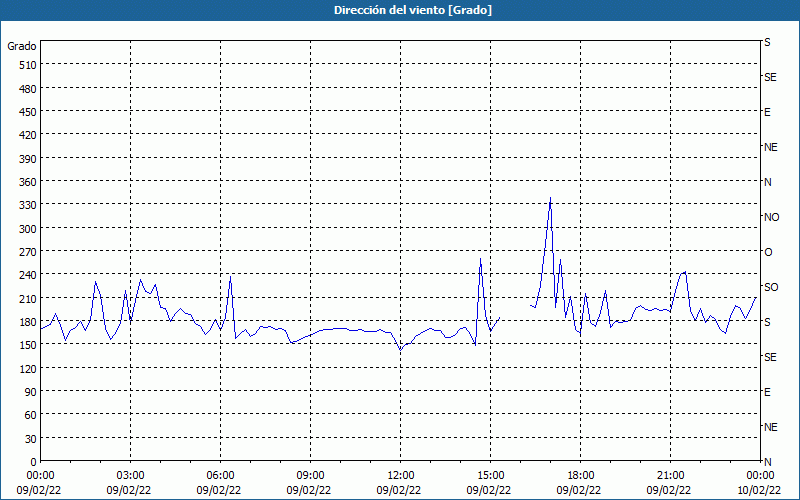The width and height of the screenshot is (800, 500).
Task: Click the 'N' compass label aligned with 0
Action: [767, 462]
